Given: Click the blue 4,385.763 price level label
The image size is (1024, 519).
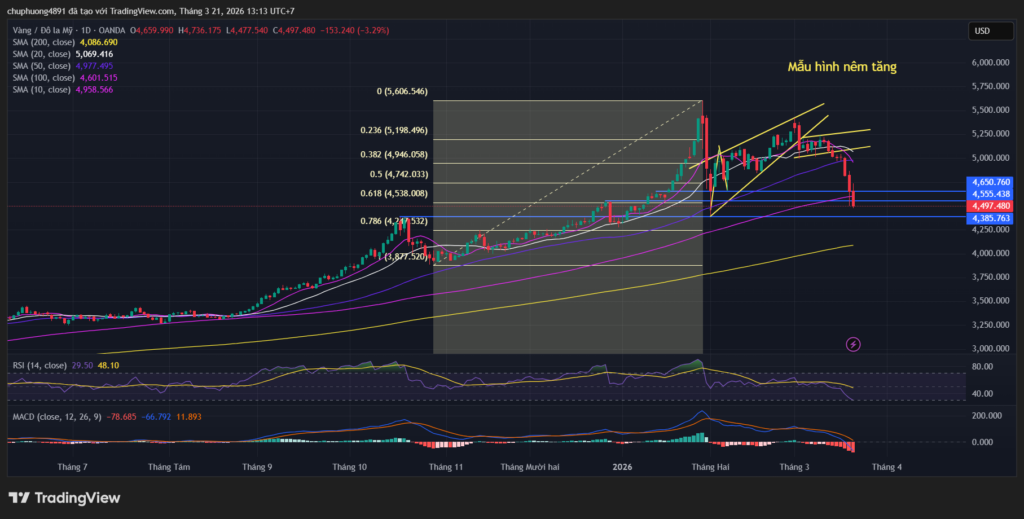Looking at the screenshot, I should pos(991,218).
